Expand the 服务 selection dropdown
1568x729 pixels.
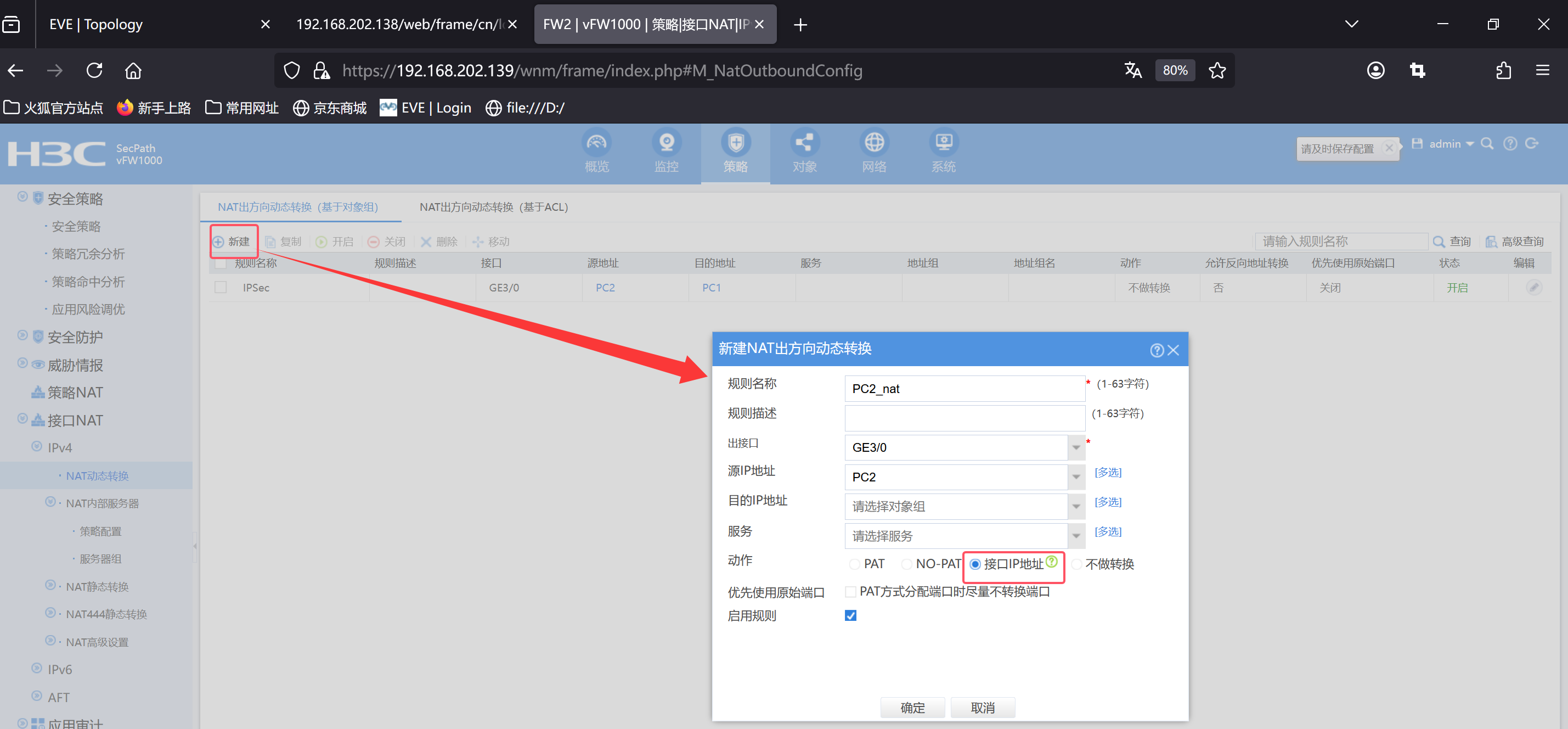pos(1075,536)
